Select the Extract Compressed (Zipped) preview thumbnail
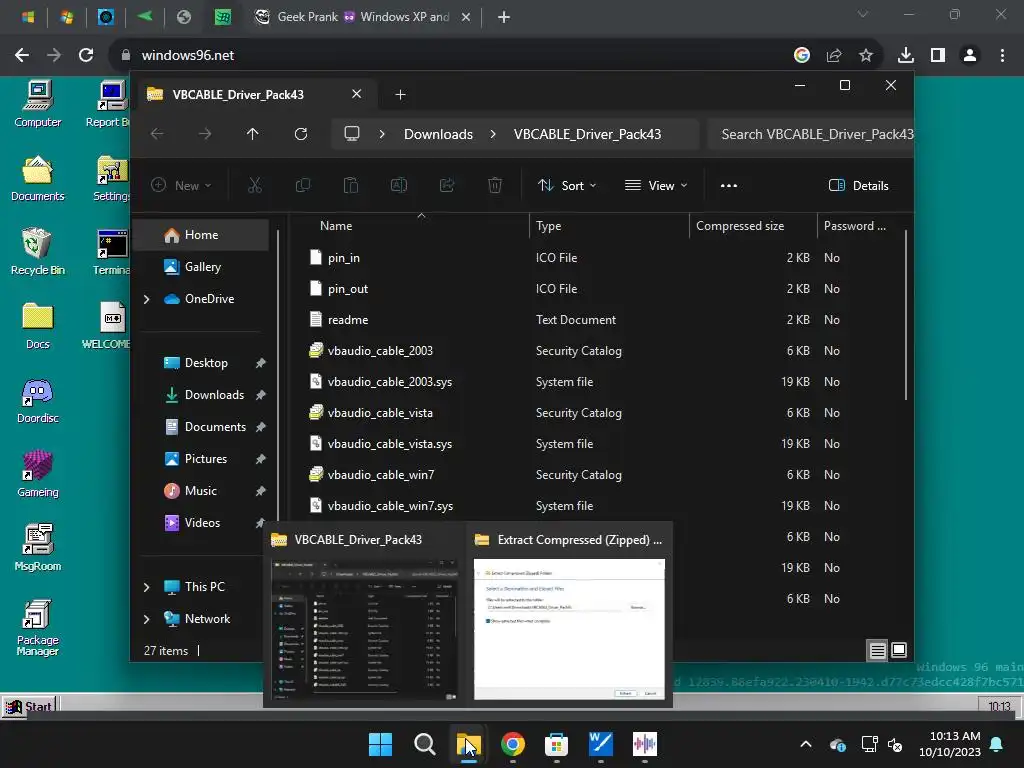This screenshot has height=768, width=1024. click(569, 630)
